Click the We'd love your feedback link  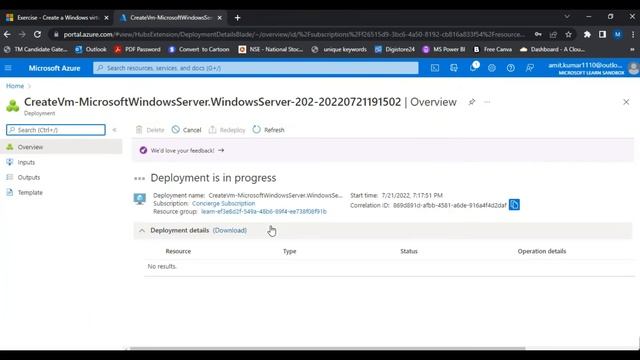point(187,150)
